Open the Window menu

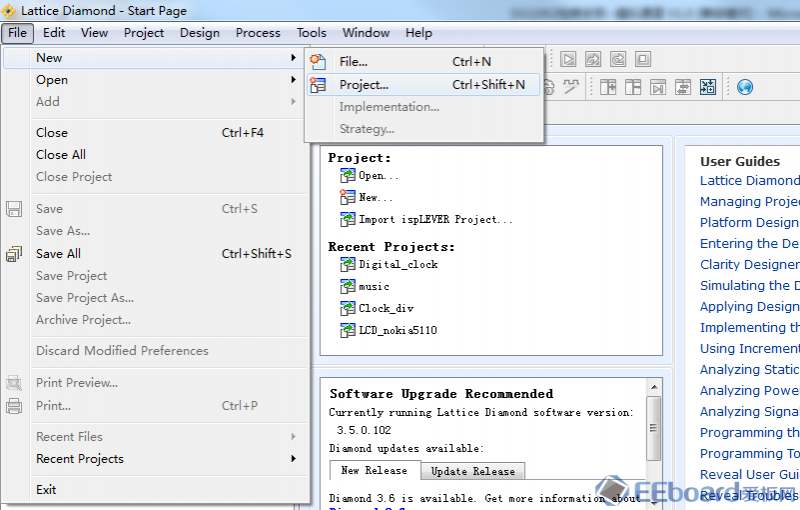[366, 33]
